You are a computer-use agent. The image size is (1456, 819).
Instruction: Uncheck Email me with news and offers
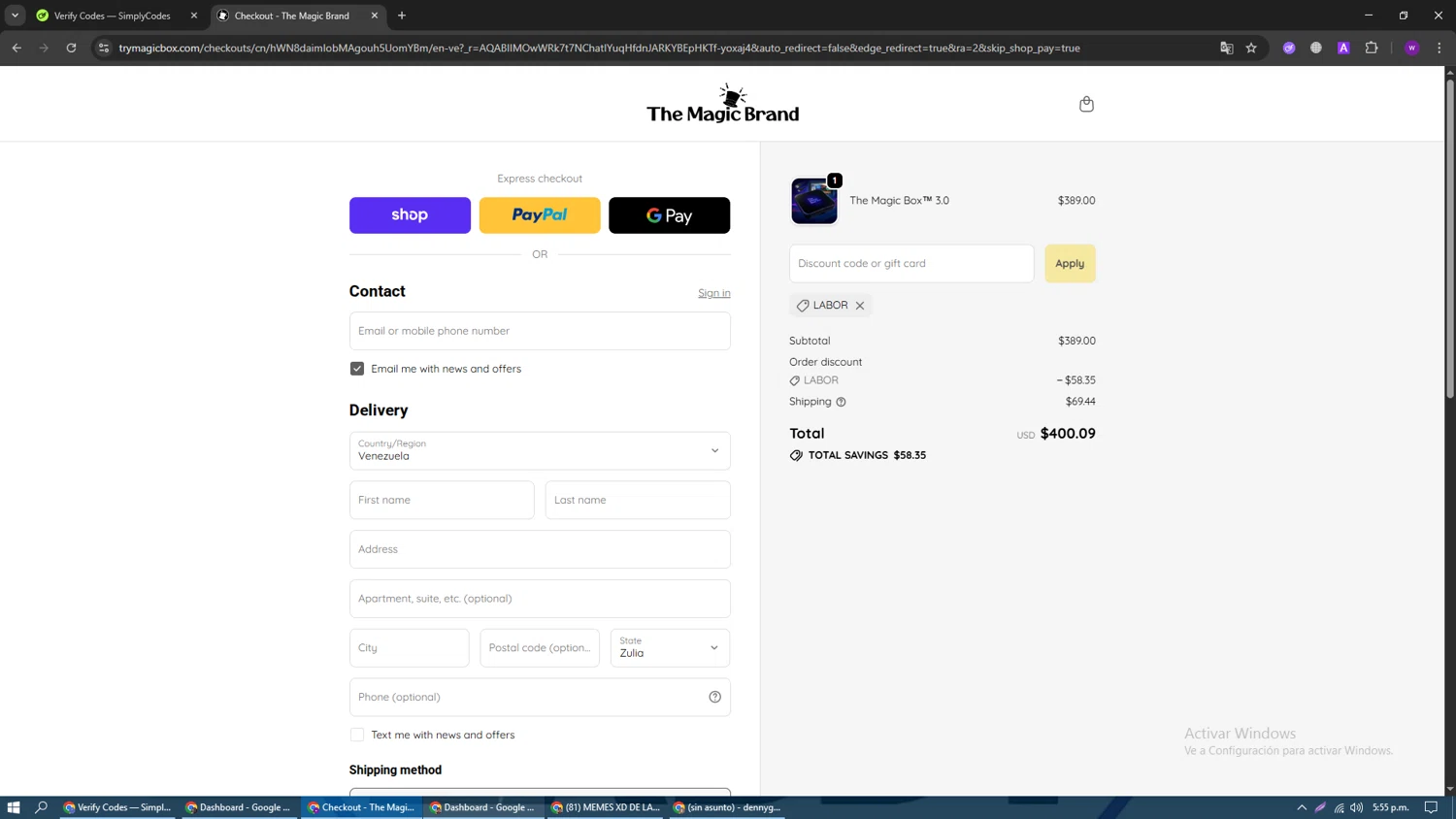(x=357, y=369)
